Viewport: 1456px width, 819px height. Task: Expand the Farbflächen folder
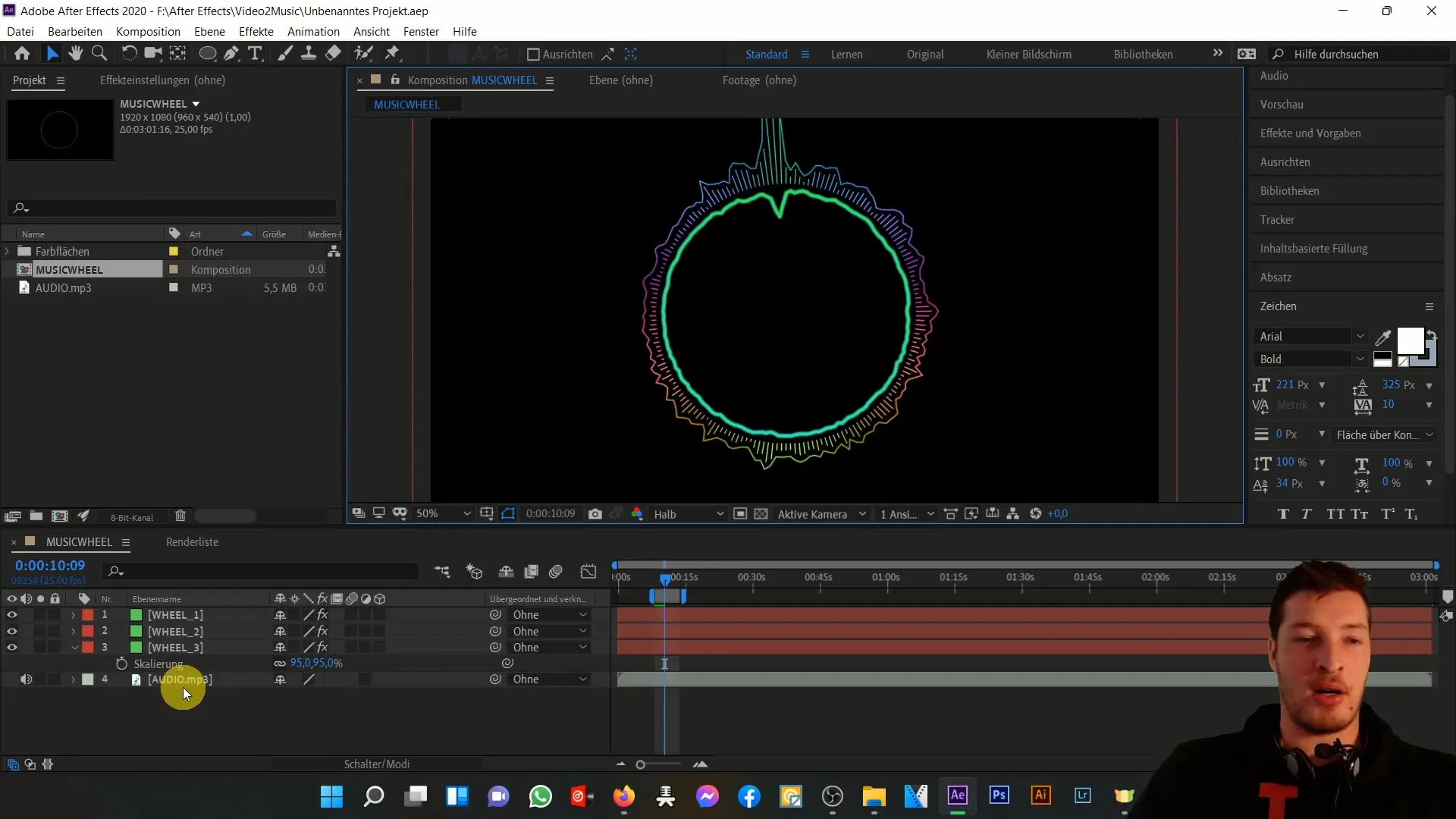(x=8, y=251)
